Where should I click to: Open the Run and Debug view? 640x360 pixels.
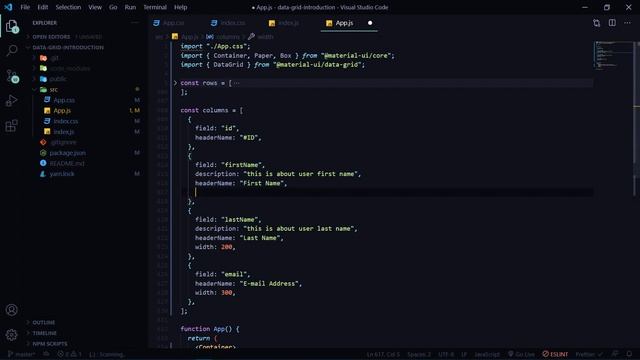[12, 100]
